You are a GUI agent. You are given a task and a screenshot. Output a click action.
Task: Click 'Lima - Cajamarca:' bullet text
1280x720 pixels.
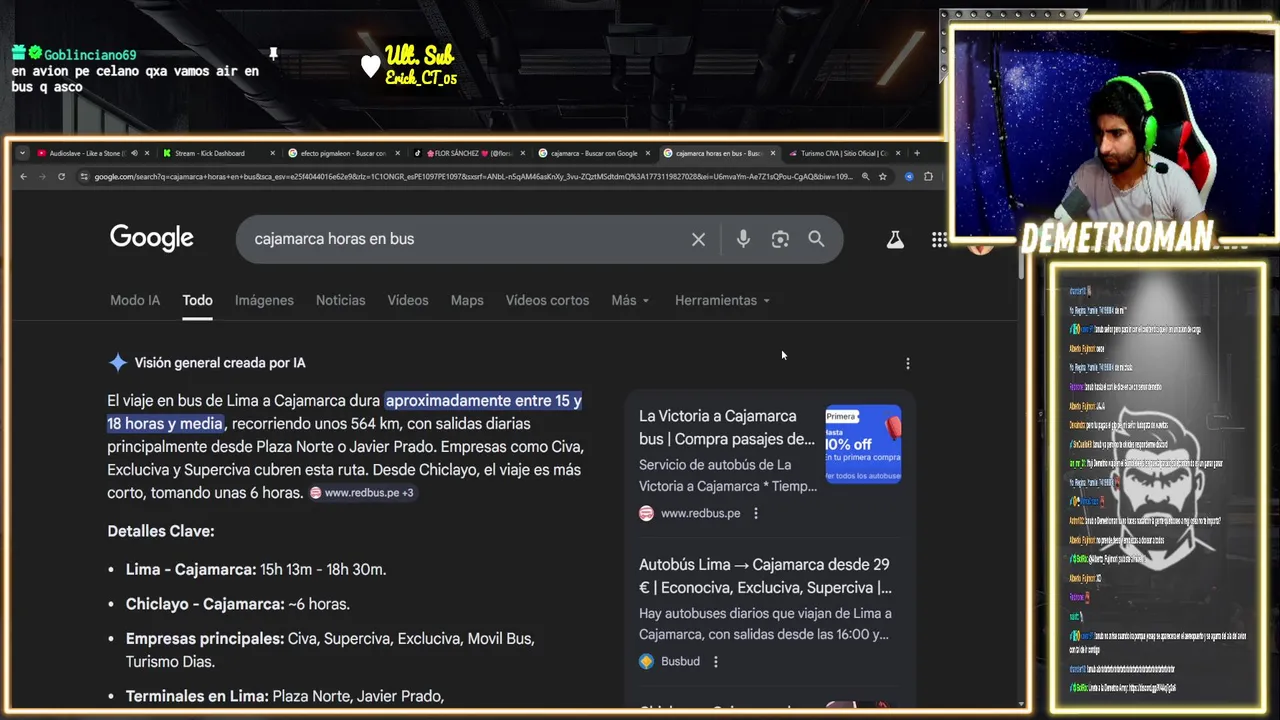click(x=191, y=569)
